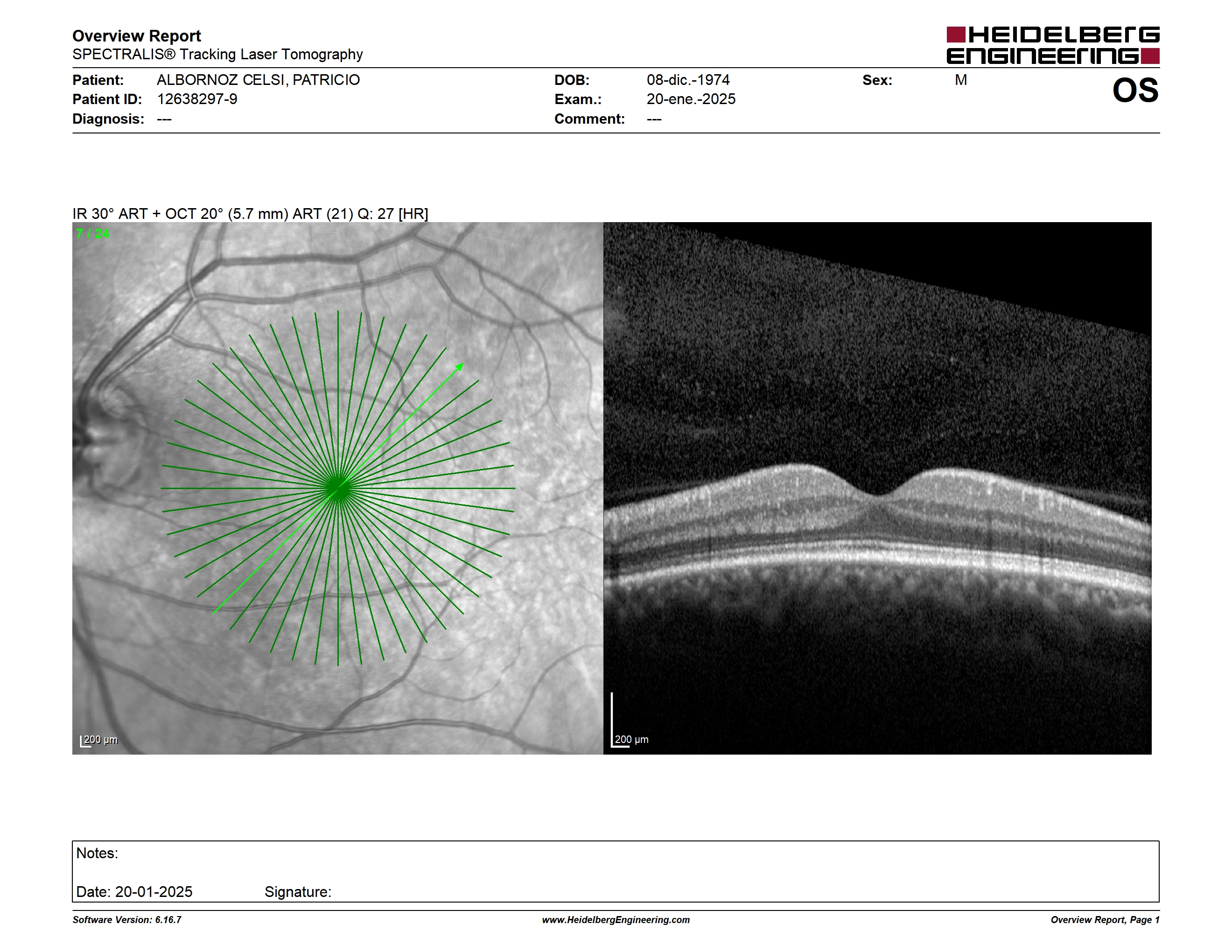Click patient name 'ALBORNOZ CELSI, PATRICIO'

click(259, 80)
